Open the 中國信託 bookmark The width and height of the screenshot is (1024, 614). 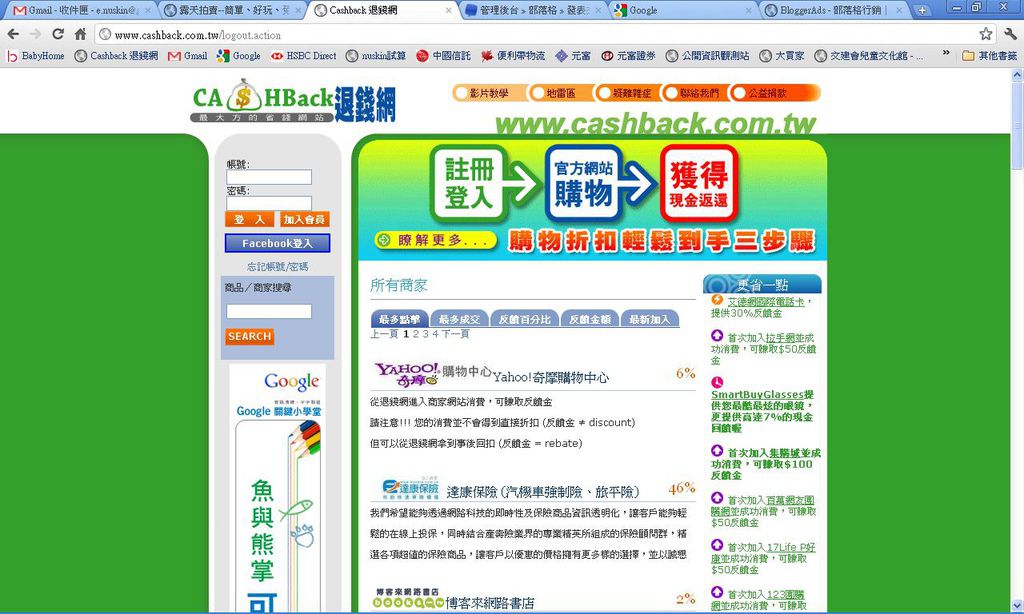click(443, 56)
